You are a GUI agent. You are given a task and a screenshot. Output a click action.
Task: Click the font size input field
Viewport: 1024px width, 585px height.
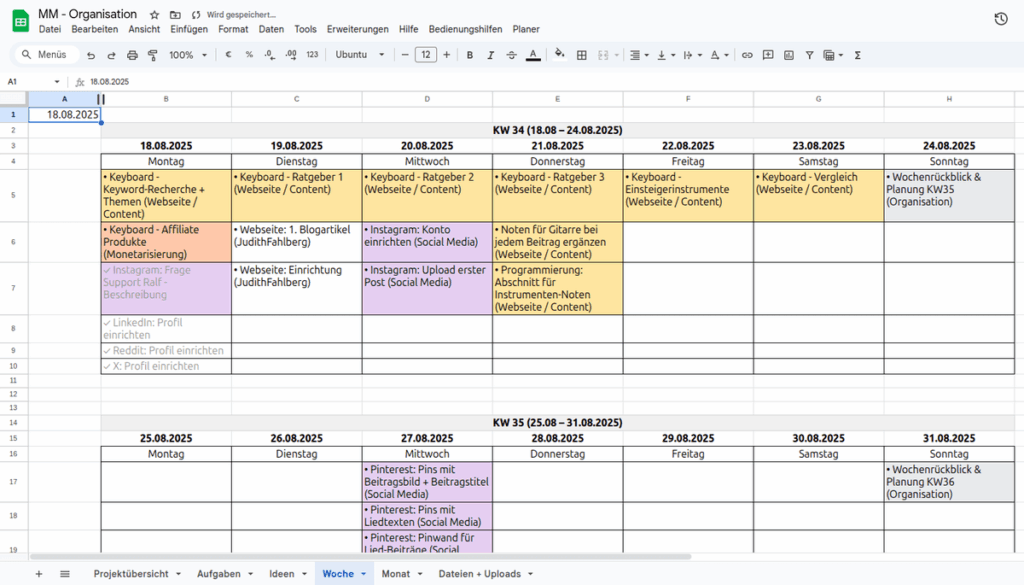(x=425, y=55)
